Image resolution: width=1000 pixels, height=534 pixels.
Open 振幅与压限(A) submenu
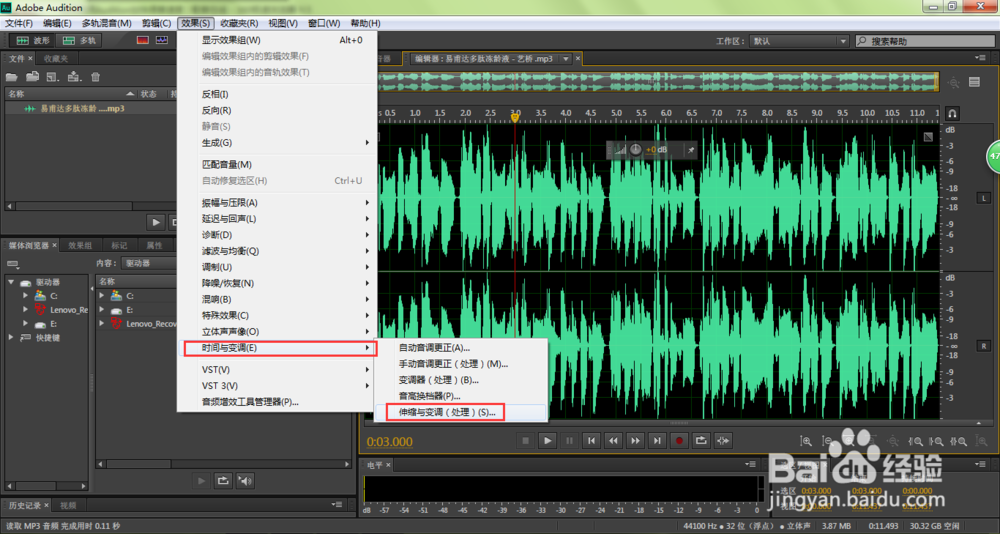tap(277, 203)
